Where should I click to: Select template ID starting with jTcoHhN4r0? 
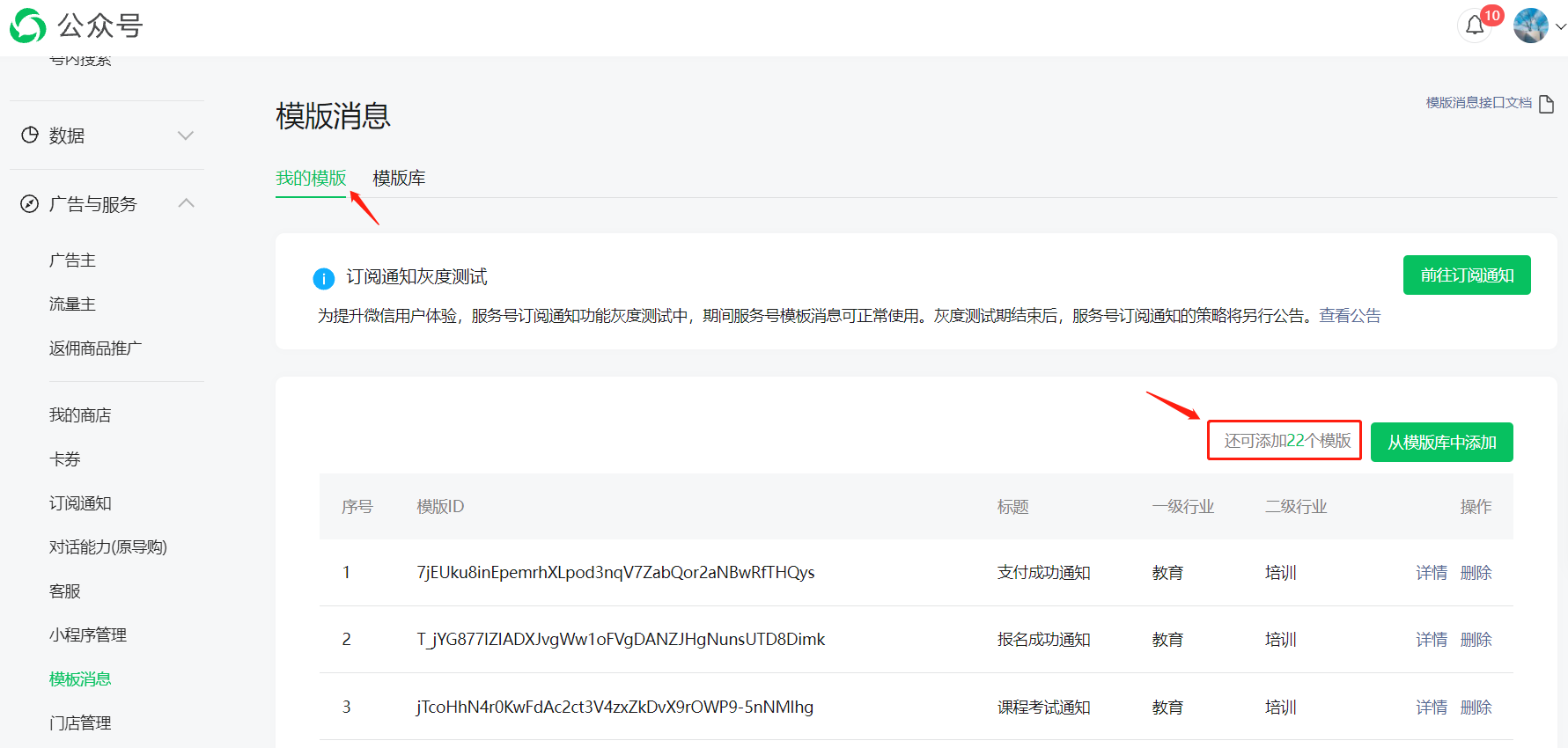click(x=615, y=708)
